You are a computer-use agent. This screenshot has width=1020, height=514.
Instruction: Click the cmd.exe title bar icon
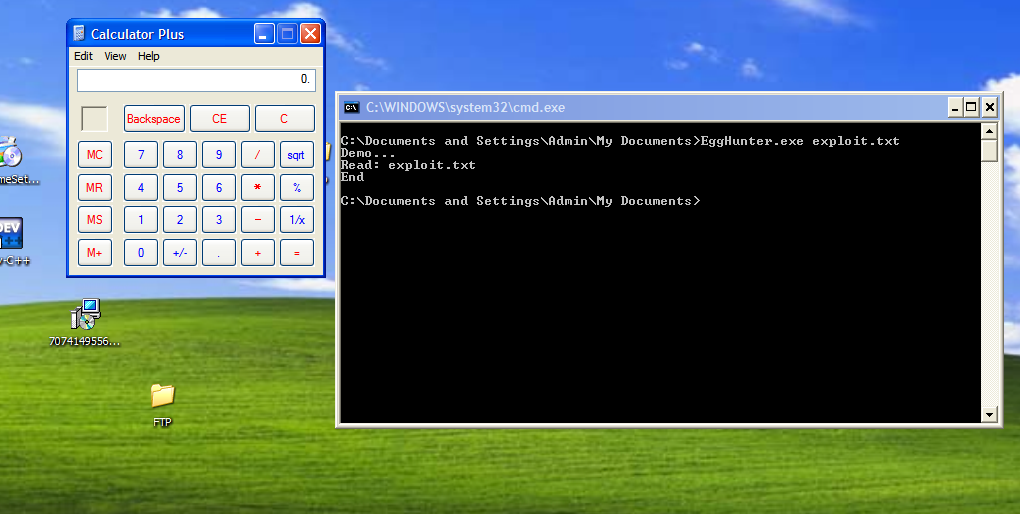352,107
